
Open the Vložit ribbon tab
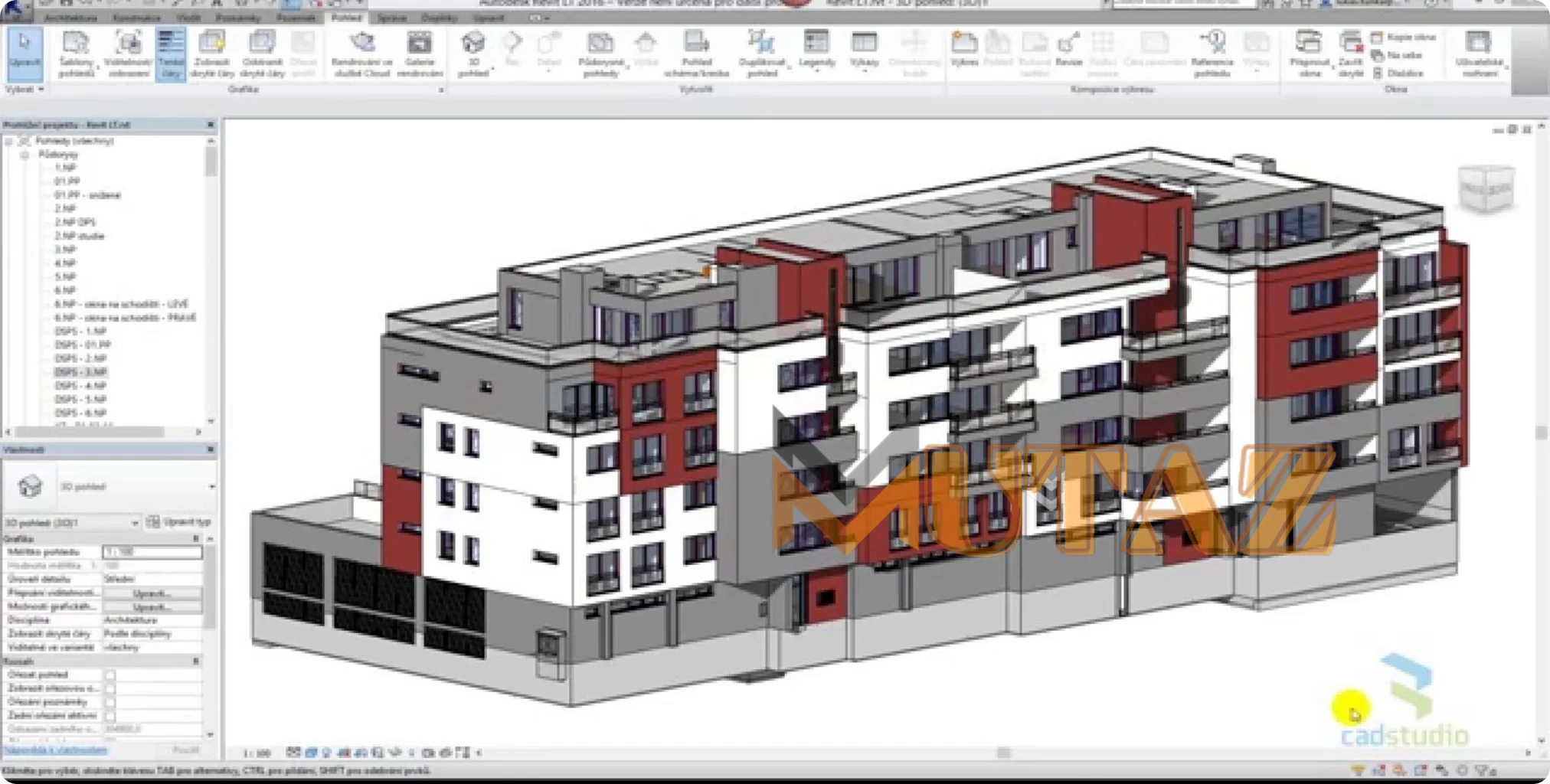[188, 18]
